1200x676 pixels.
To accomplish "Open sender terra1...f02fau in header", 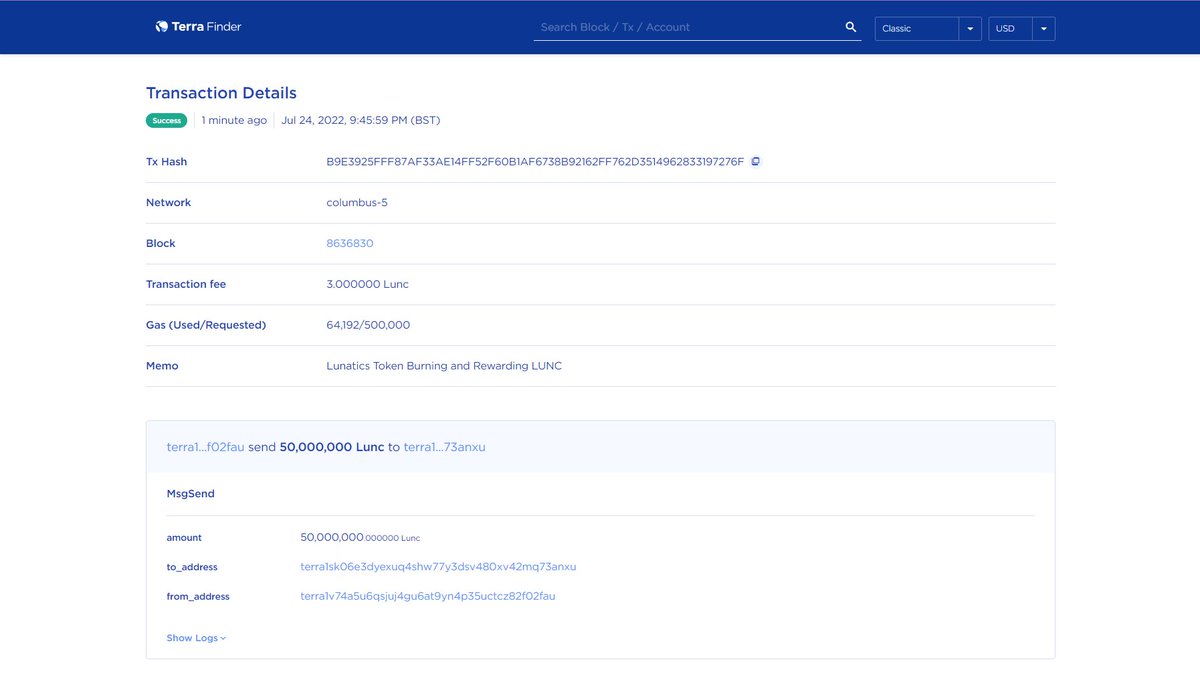I will 205,447.
